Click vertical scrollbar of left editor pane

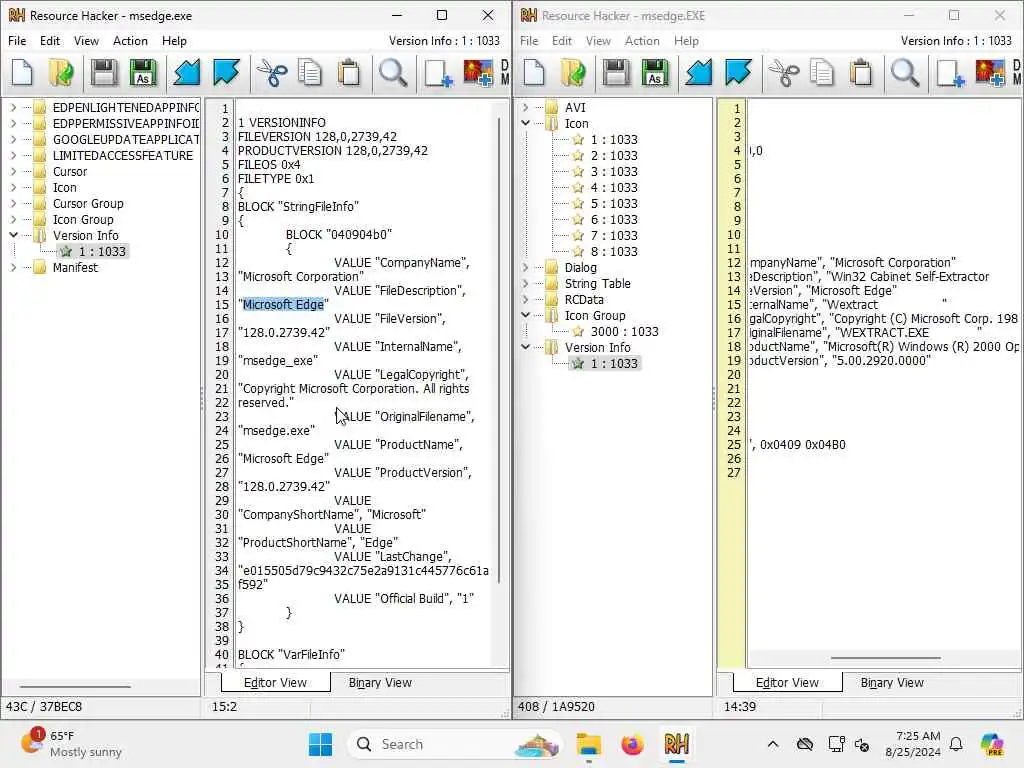pyautogui.click(x=500, y=349)
